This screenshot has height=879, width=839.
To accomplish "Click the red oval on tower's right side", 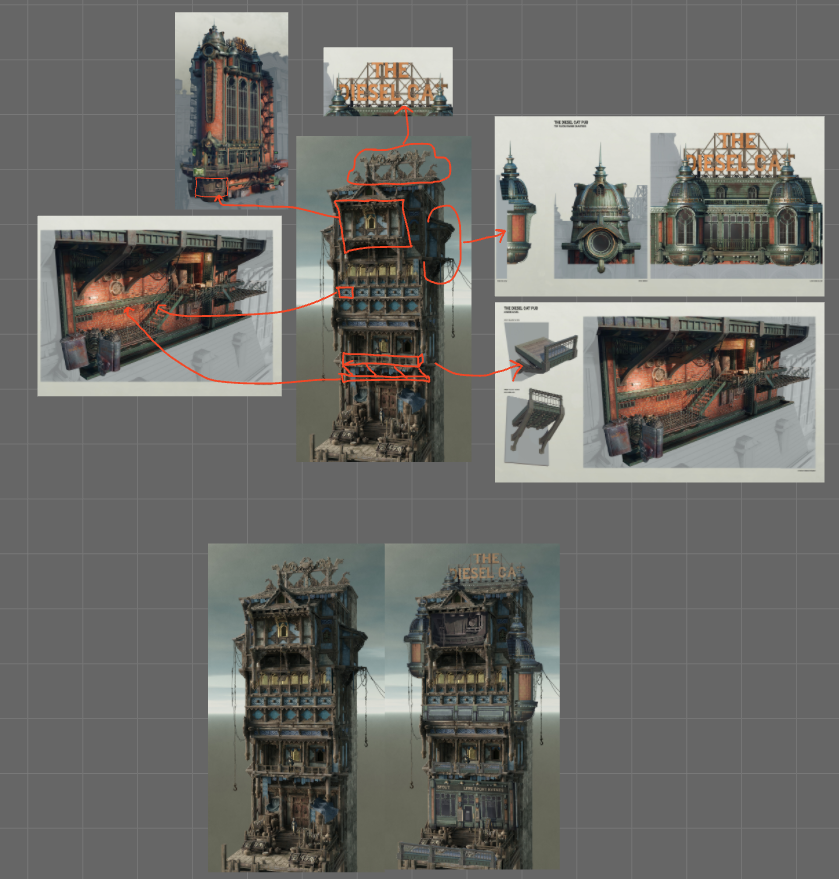I will coord(442,244).
